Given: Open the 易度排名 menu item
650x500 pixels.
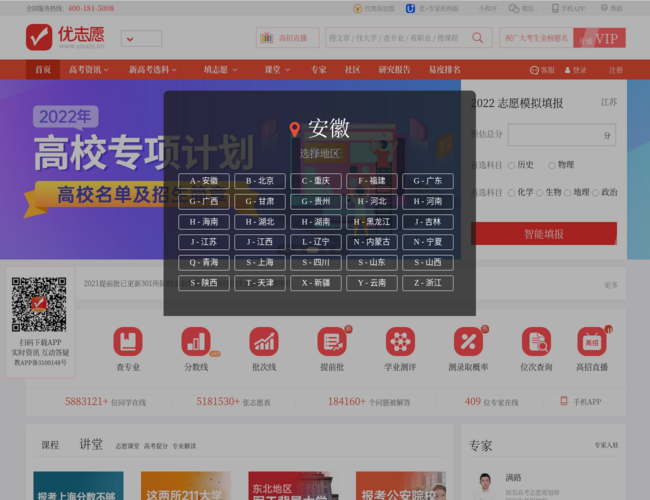Looking at the screenshot, I should click(445, 70).
